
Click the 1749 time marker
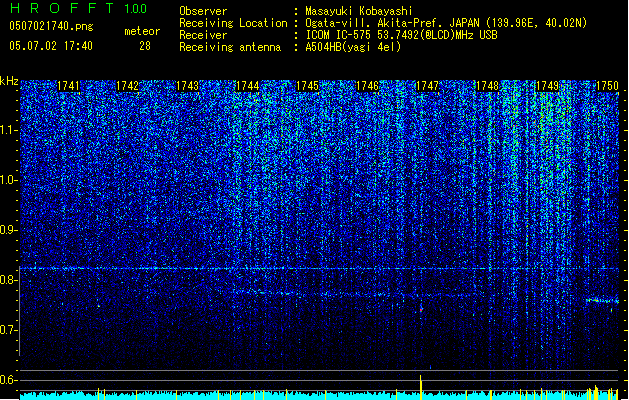click(x=547, y=86)
